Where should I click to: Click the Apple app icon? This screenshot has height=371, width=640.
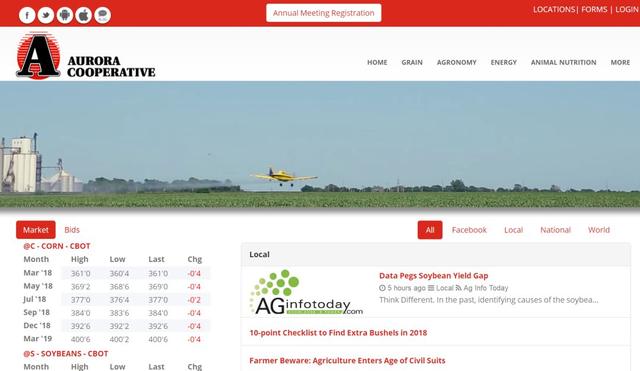pos(84,15)
